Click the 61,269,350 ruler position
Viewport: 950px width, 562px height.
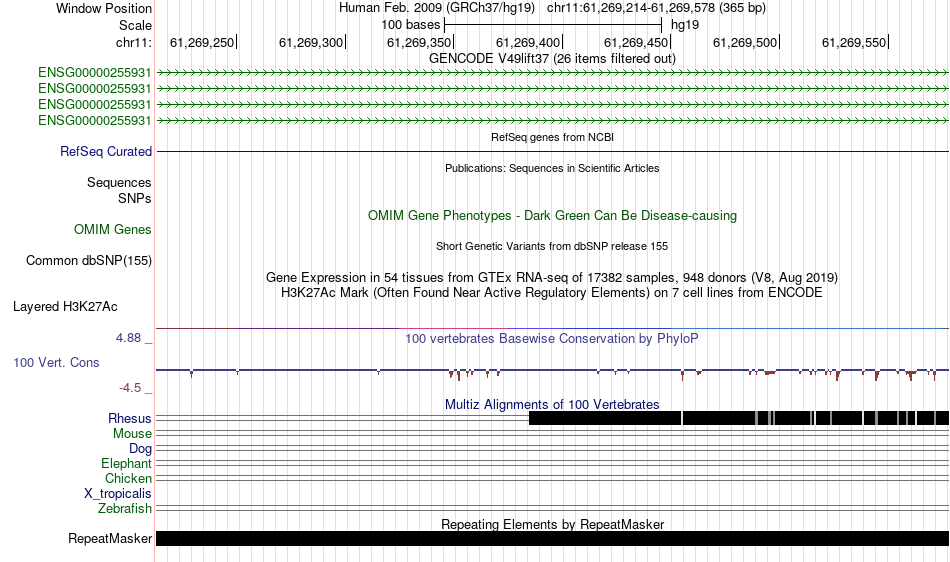tap(420, 42)
